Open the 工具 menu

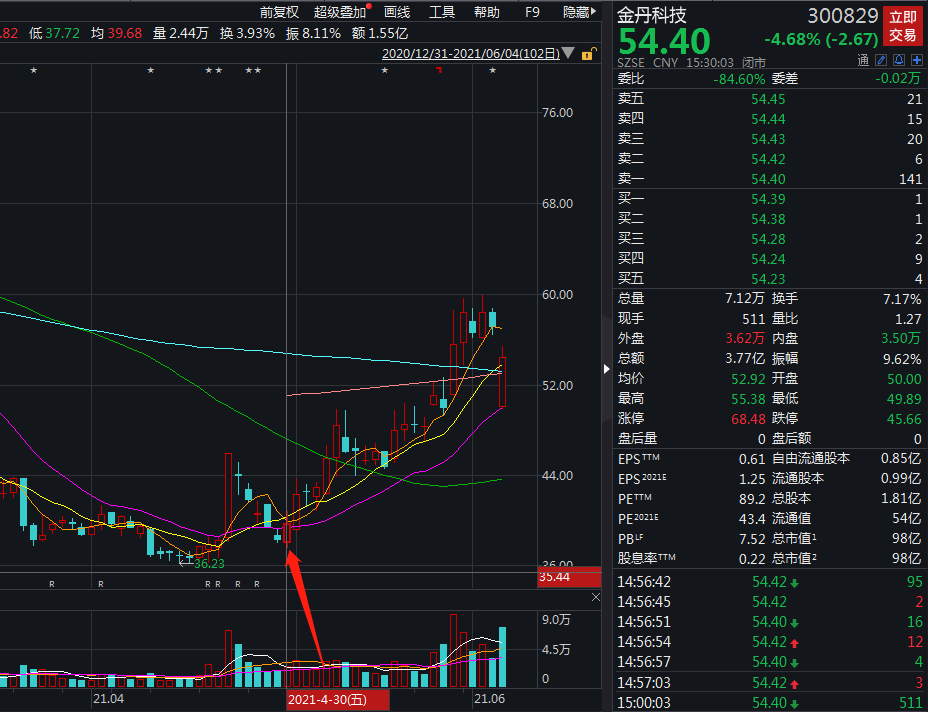pyautogui.click(x=442, y=11)
